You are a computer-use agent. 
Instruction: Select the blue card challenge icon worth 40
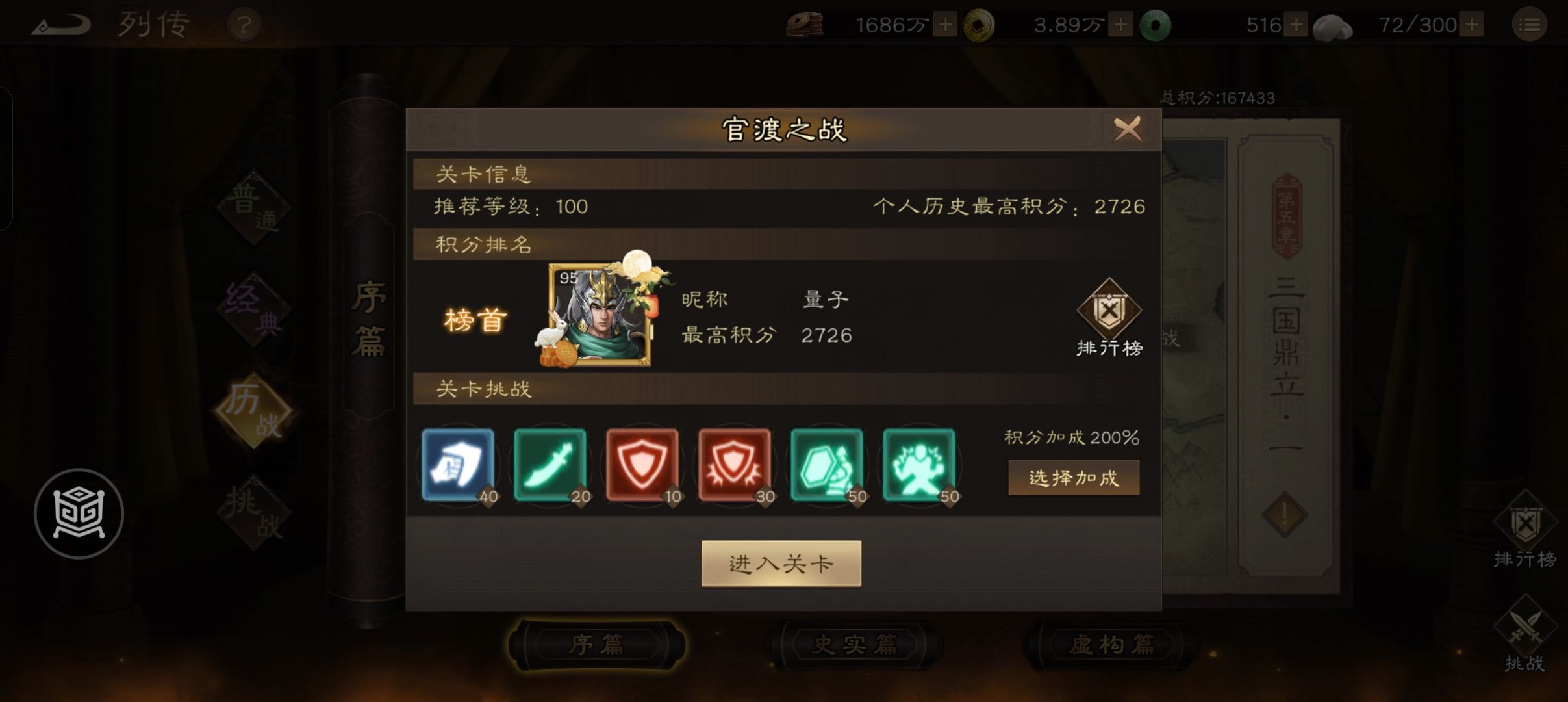458,465
